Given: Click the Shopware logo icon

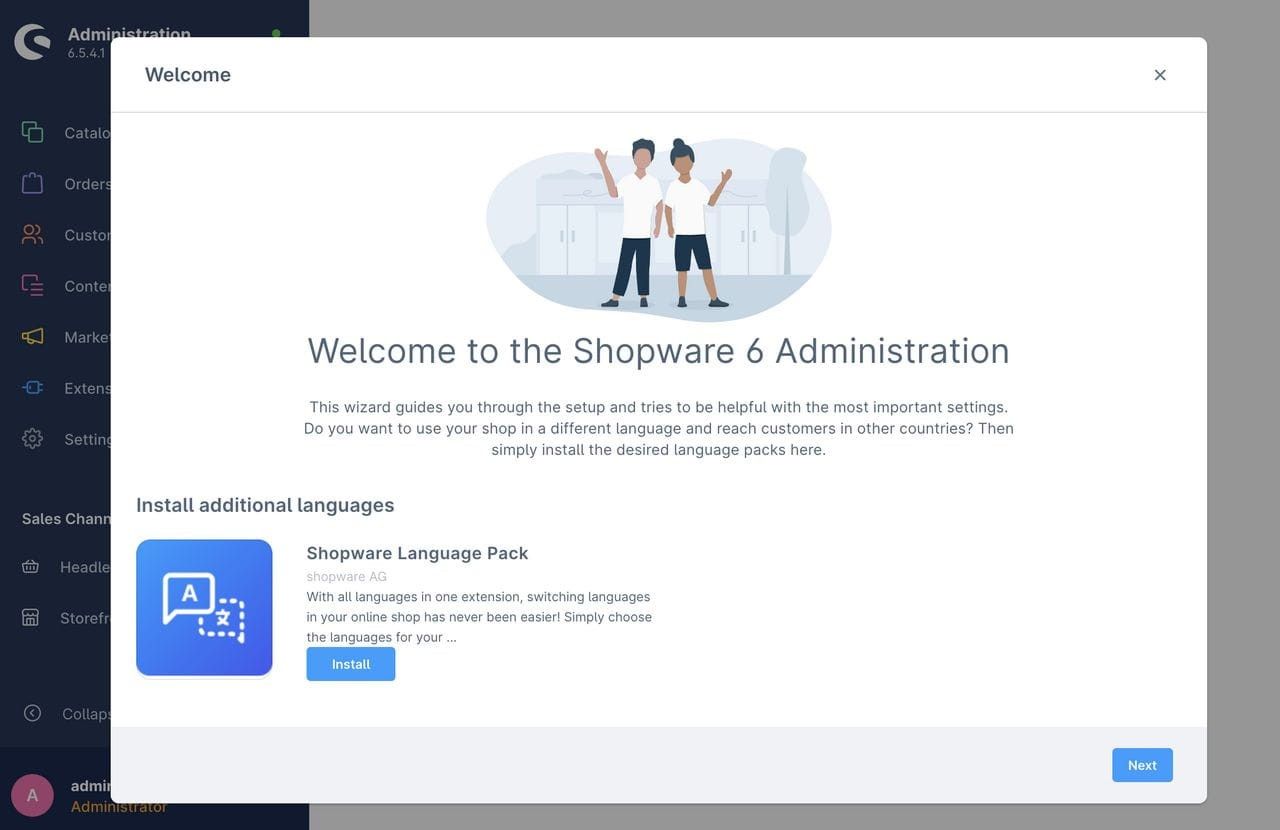Looking at the screenshot, I should click(32, 42).
